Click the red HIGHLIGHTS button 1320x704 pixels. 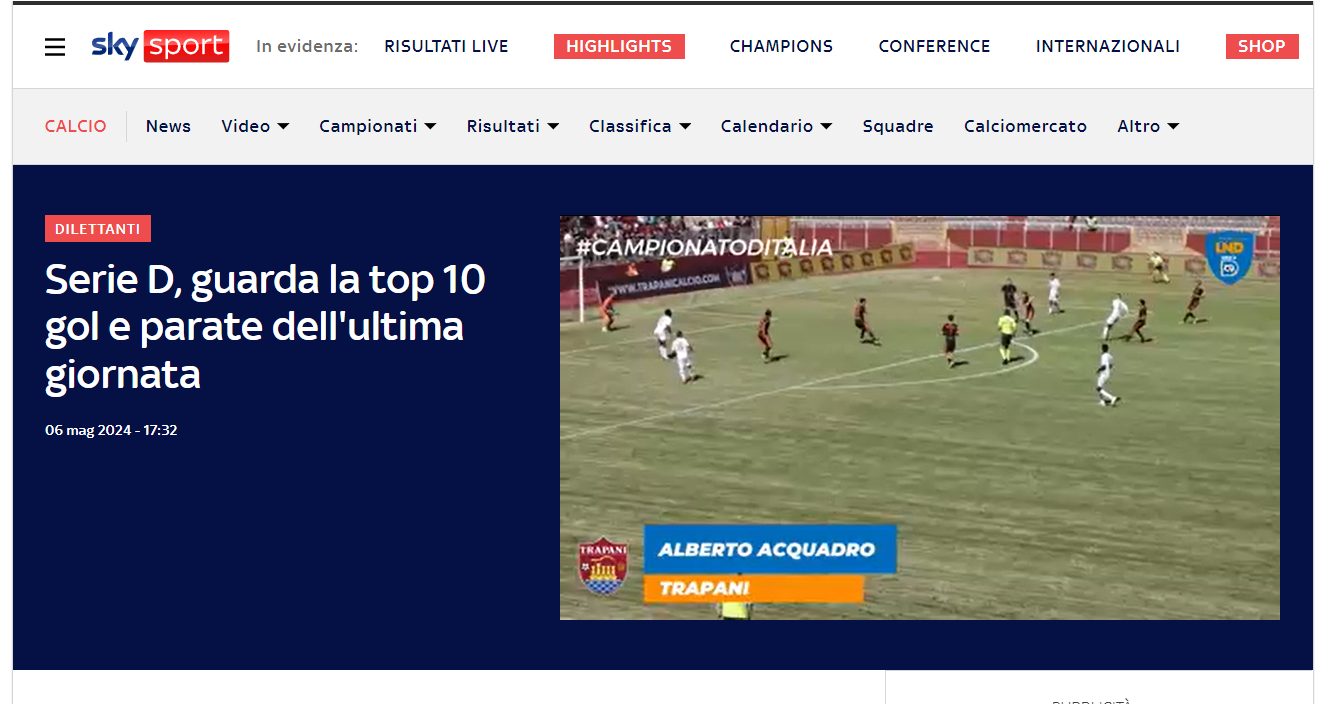[x=619, y=46]
